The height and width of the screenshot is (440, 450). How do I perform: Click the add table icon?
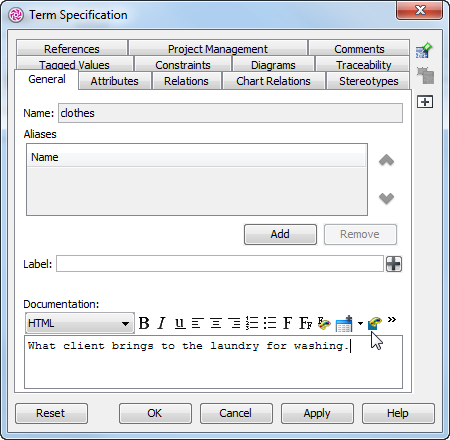point(344,324)
